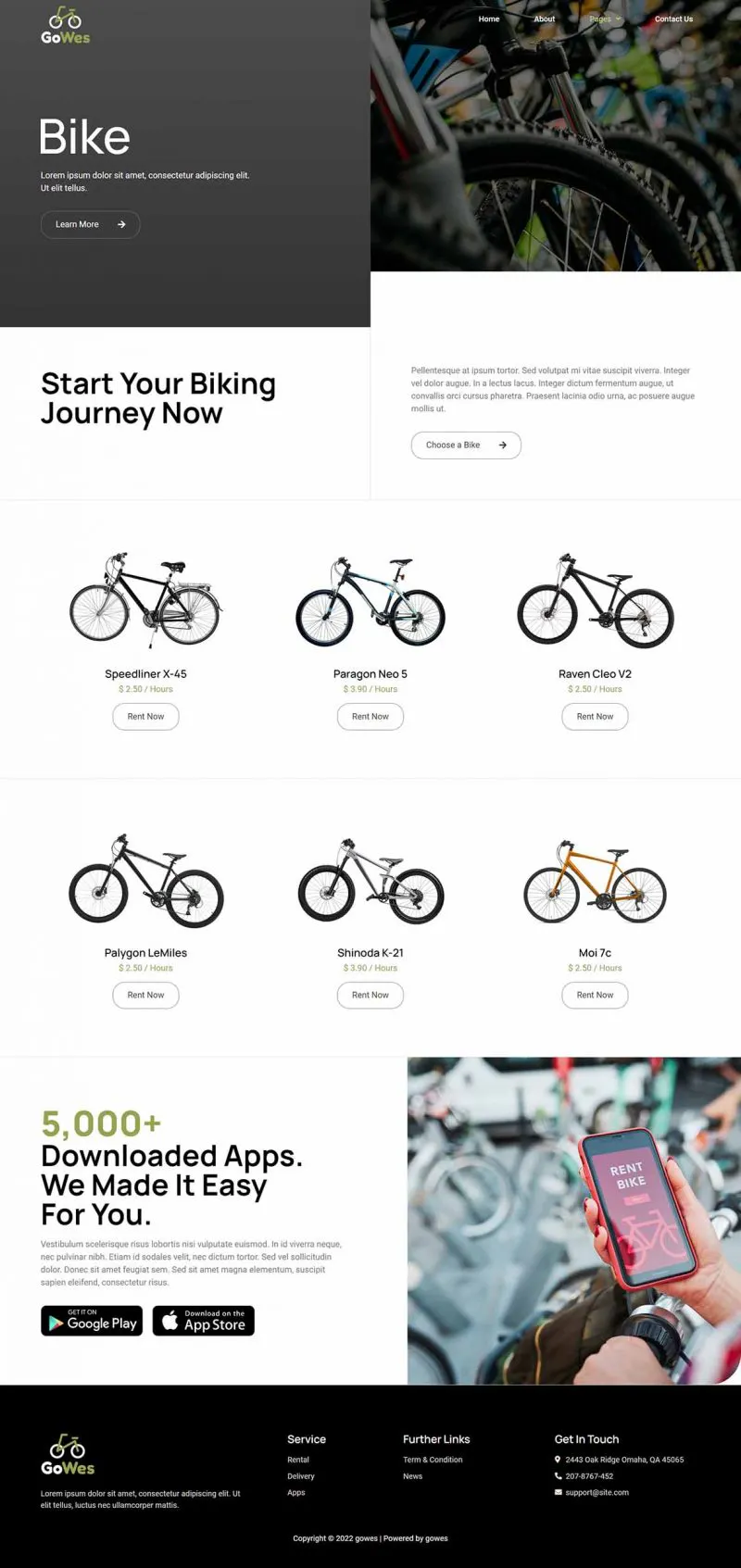Click the phone icon beside 207-8767-452
This screenshot has width=741, height=1568.
point(558,1476)
